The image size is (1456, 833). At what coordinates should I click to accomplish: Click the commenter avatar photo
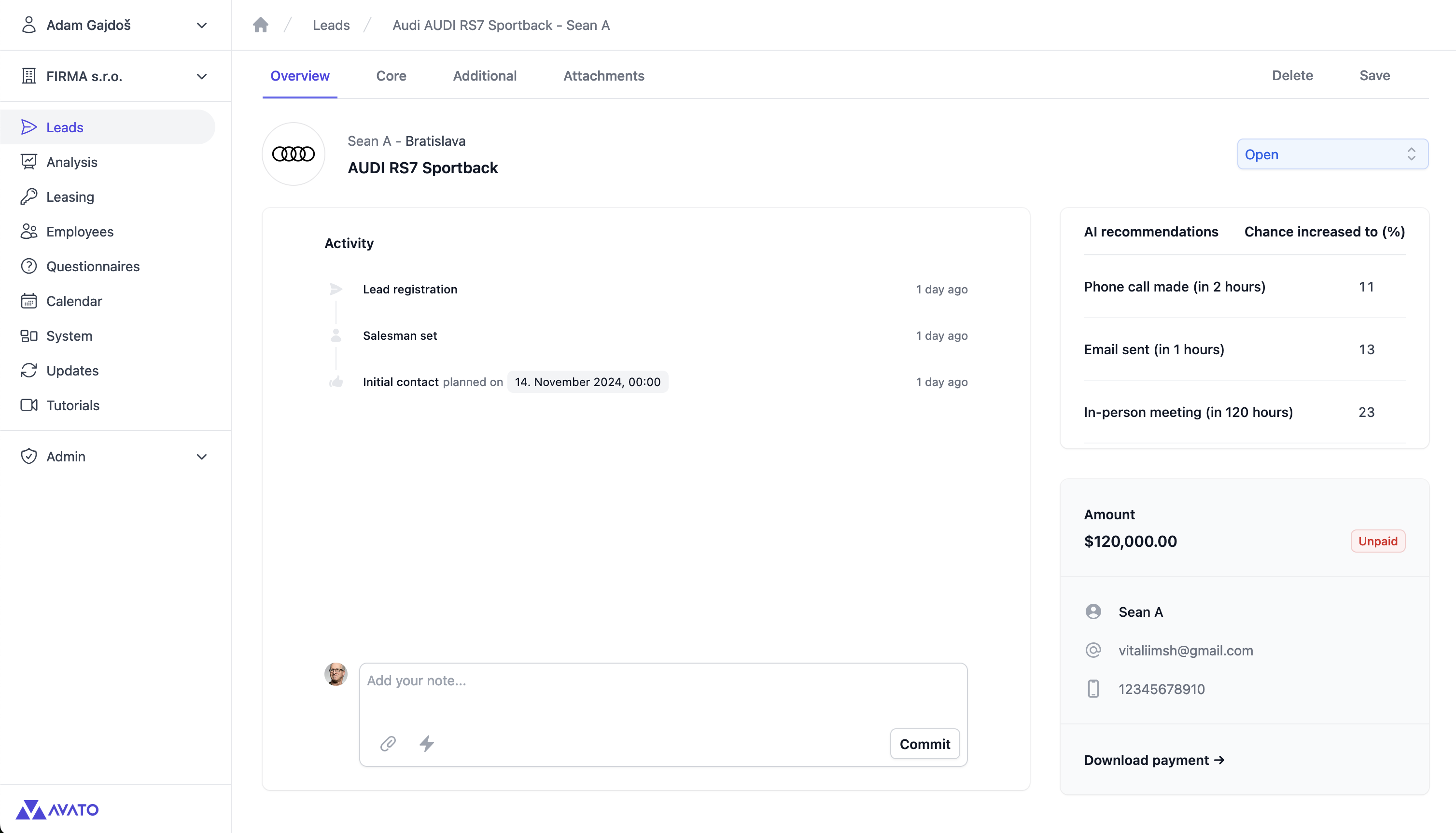click(x=336, y=674)
